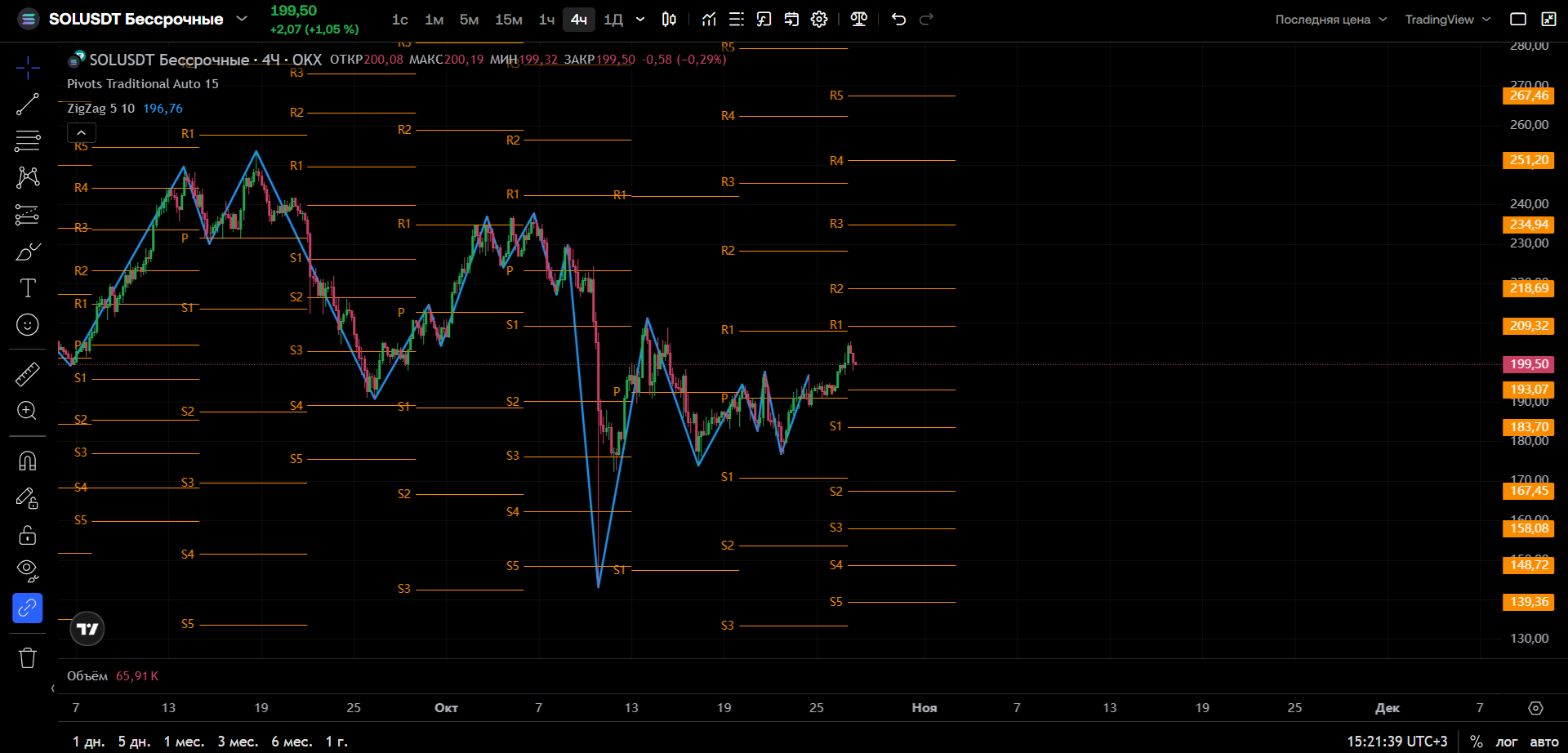
Task: Open the layout selection square icon
Action: click(1518, 20)
